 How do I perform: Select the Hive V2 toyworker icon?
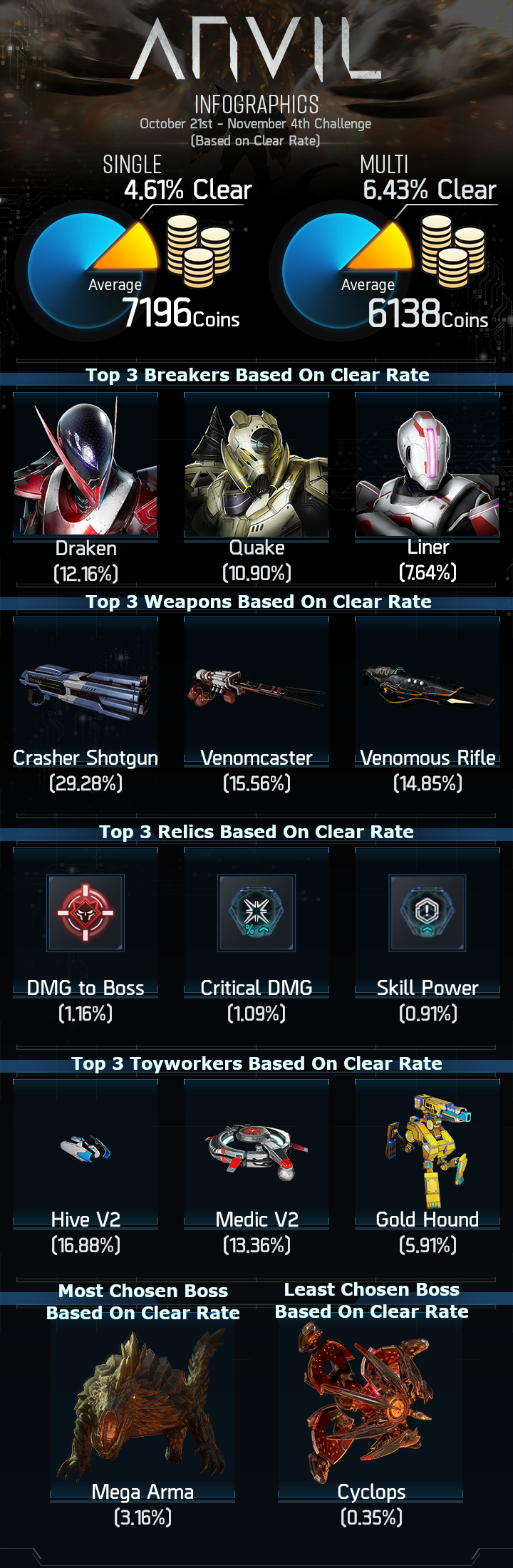click(x=85, y=1149)
